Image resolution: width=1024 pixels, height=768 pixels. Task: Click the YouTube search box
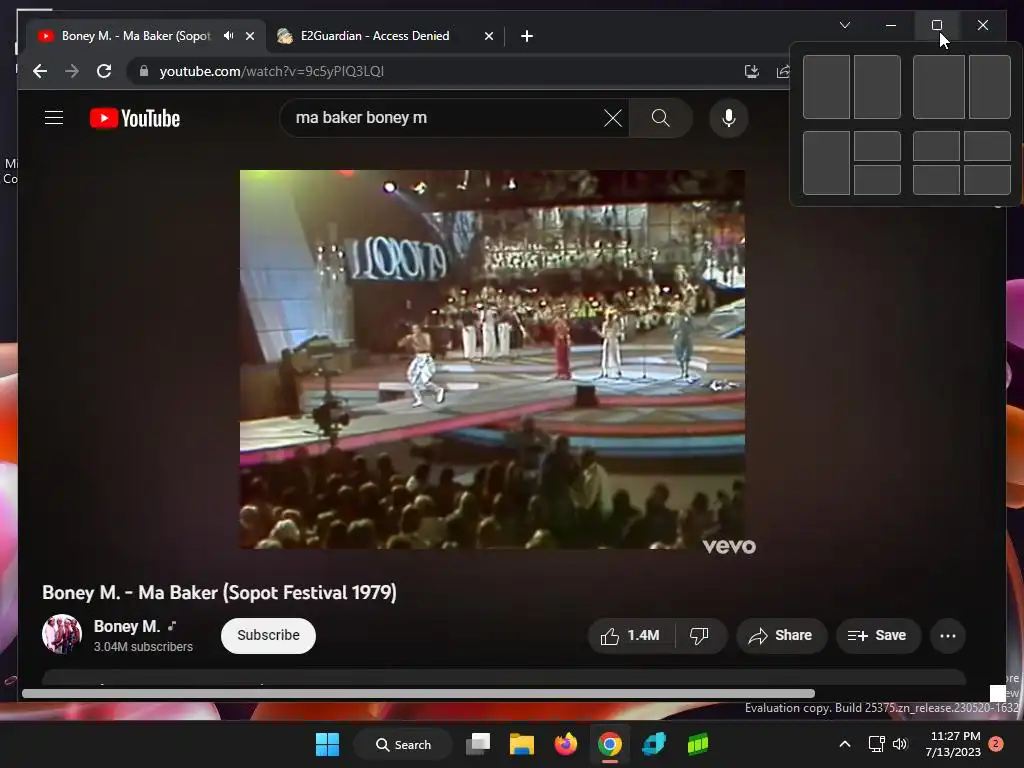coord(445,118)
